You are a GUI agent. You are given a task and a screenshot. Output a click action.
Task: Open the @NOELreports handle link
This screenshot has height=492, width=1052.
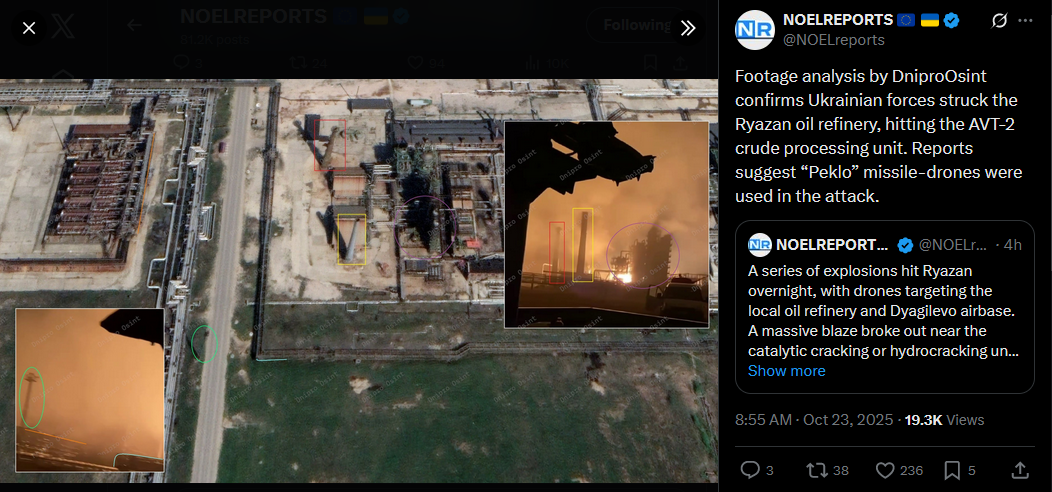pos(834,40)
